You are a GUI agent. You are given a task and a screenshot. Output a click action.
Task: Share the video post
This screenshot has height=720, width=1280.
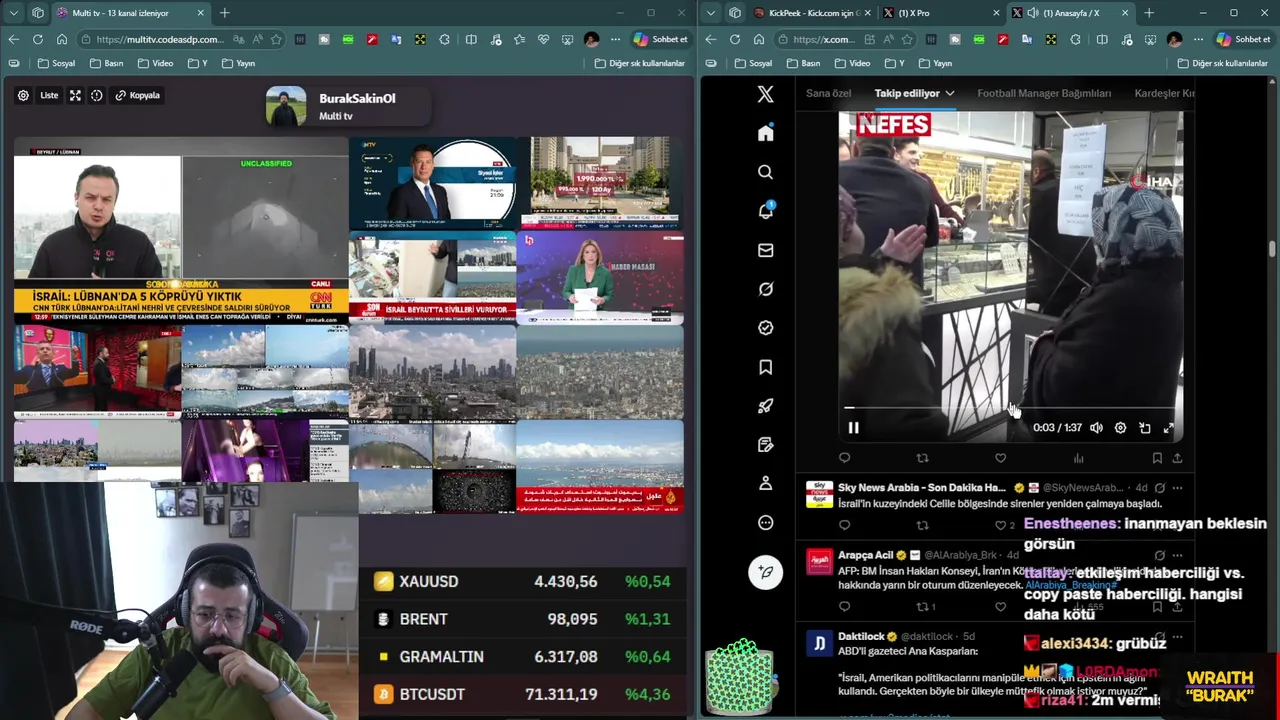(1177, 458)
